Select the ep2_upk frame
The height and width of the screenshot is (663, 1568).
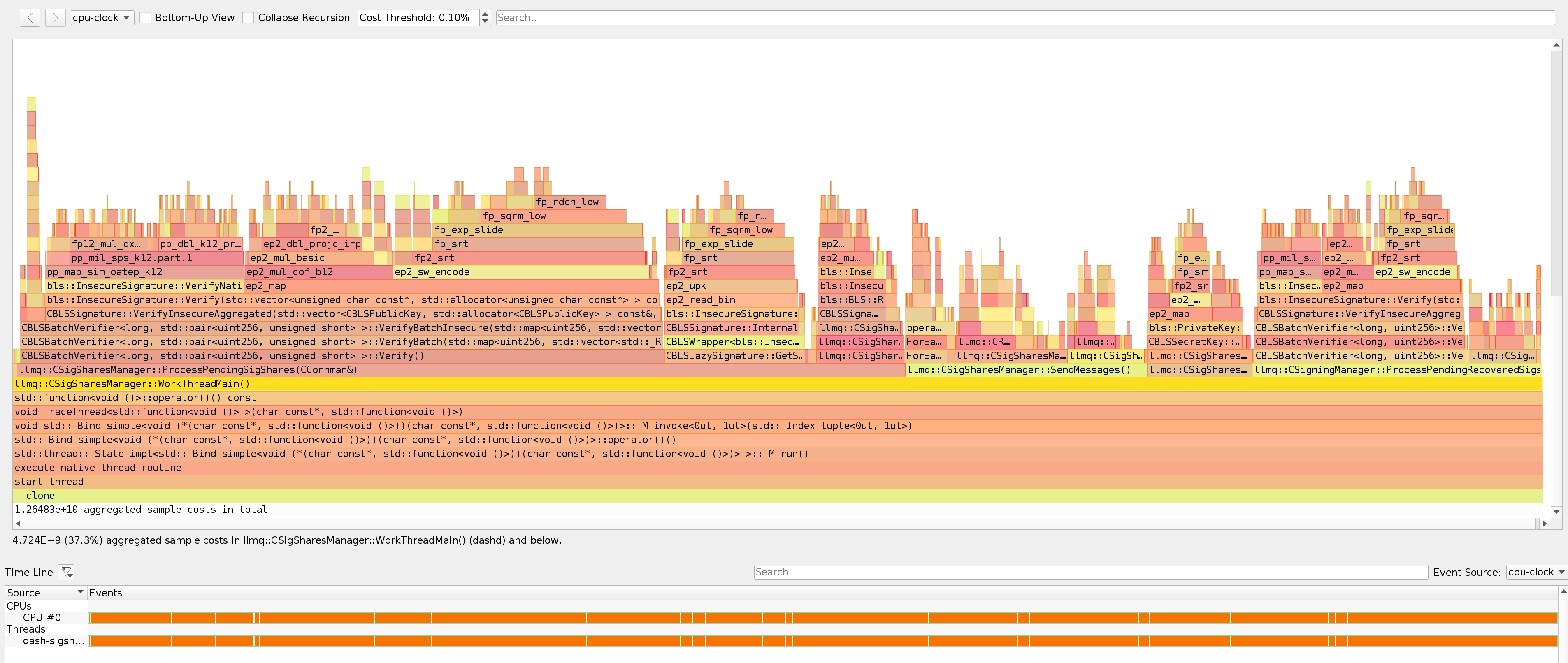tap(730, 286)
